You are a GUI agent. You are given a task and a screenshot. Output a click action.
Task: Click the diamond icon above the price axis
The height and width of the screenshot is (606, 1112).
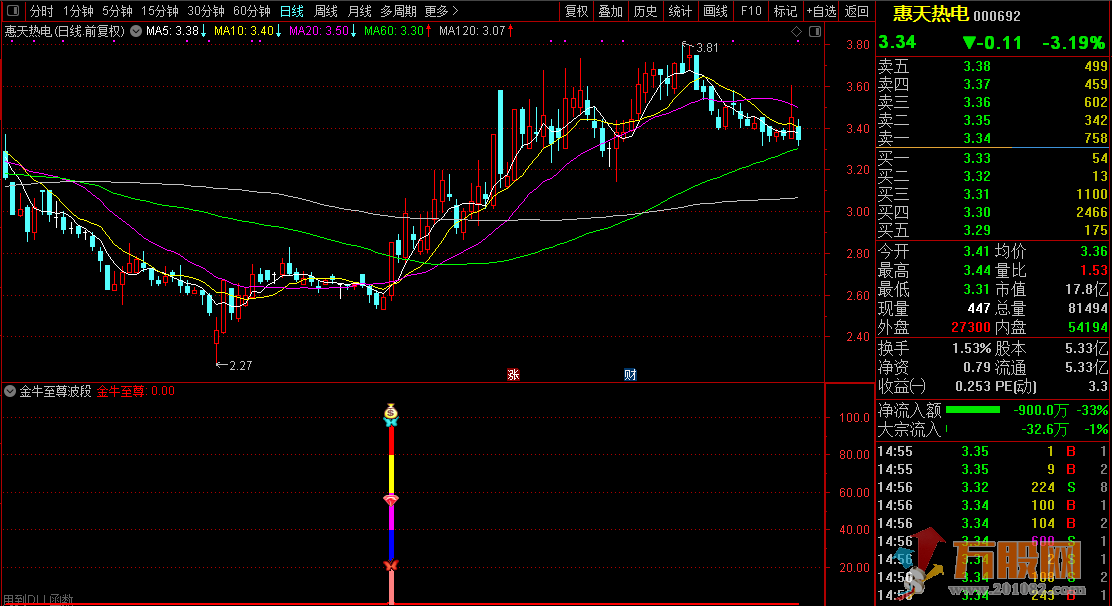point(797,31)
